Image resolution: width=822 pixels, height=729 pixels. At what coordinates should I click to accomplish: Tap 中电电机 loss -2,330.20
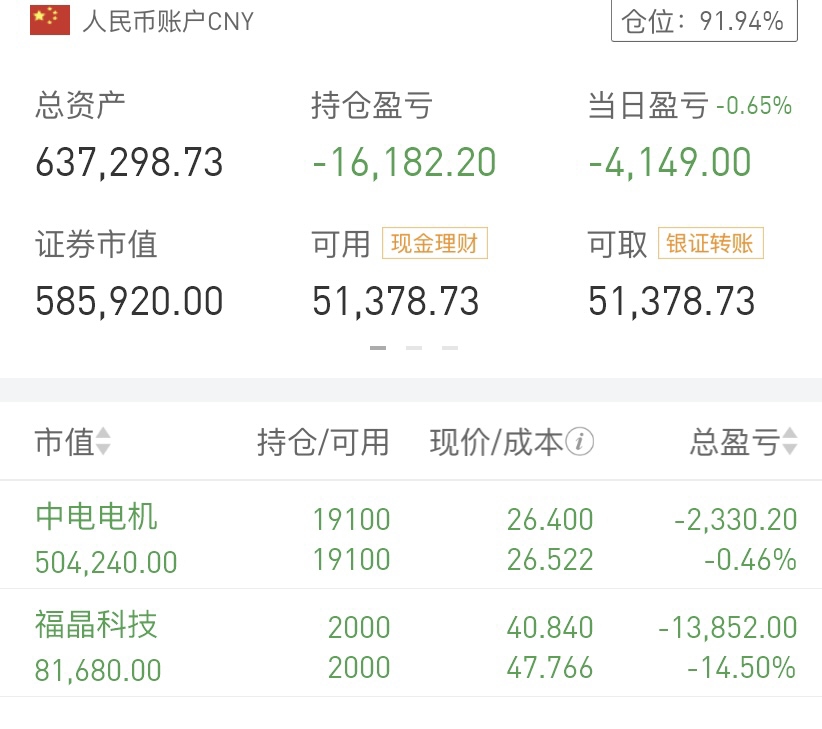pos(735,519)
